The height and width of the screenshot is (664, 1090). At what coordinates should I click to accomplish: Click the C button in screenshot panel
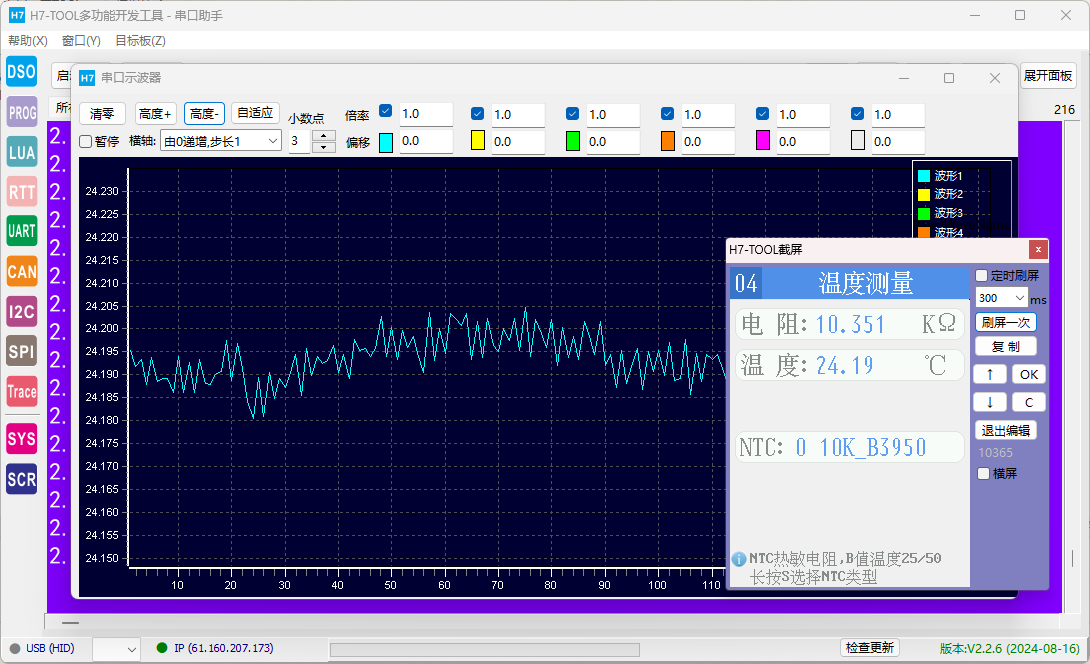1029,402
